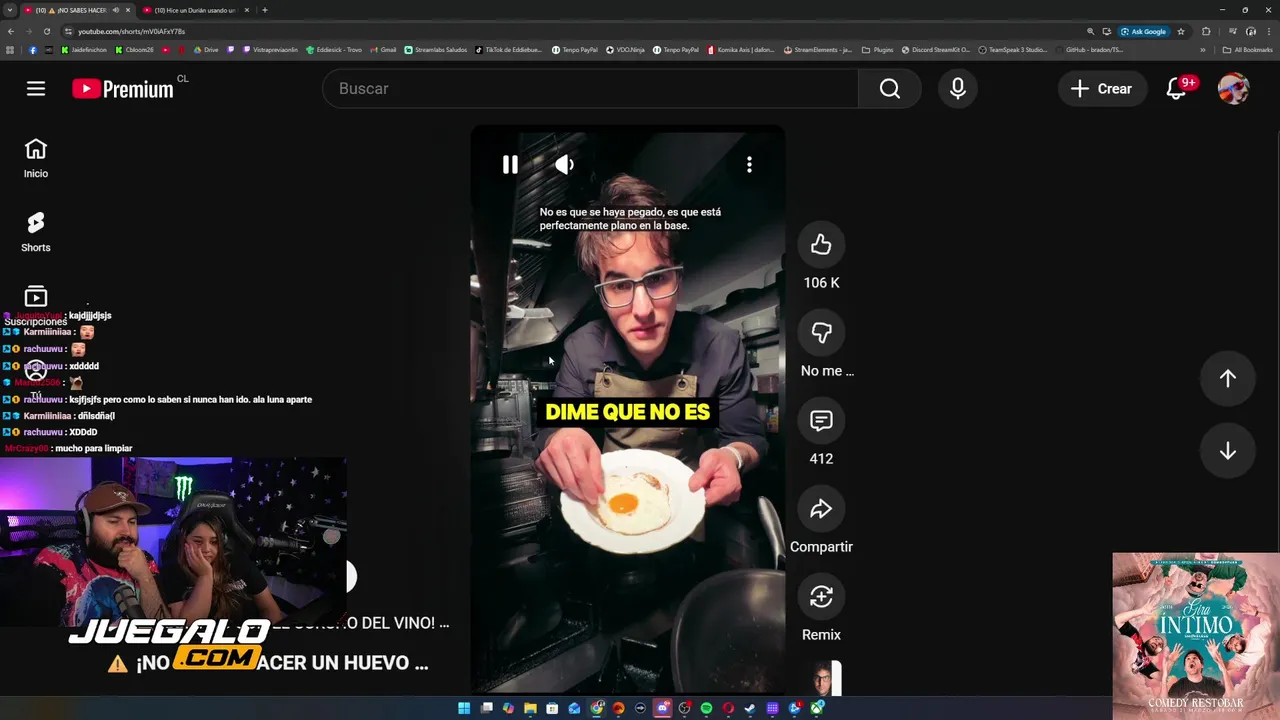Go to Inicio in the sidebar

[x=36, y=158]
